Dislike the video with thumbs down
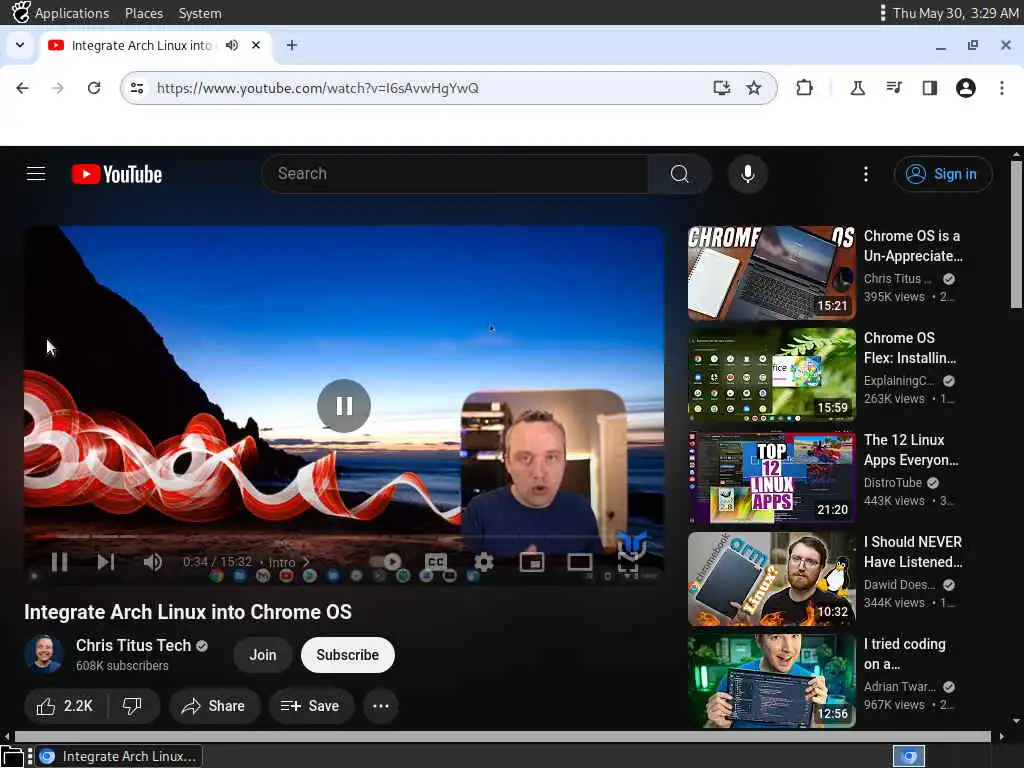Screen dimensions: 1024x768 [x=133, y=706]
